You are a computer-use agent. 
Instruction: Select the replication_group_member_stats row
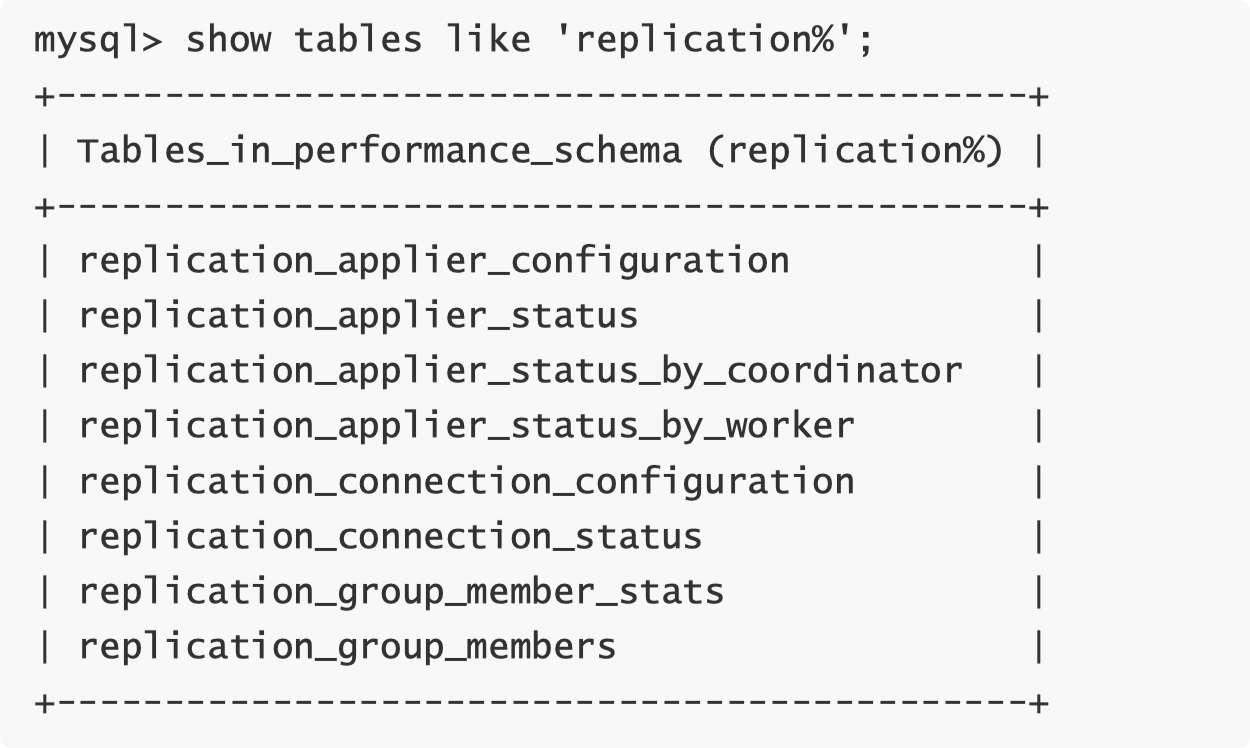click(x=401, y=592)
